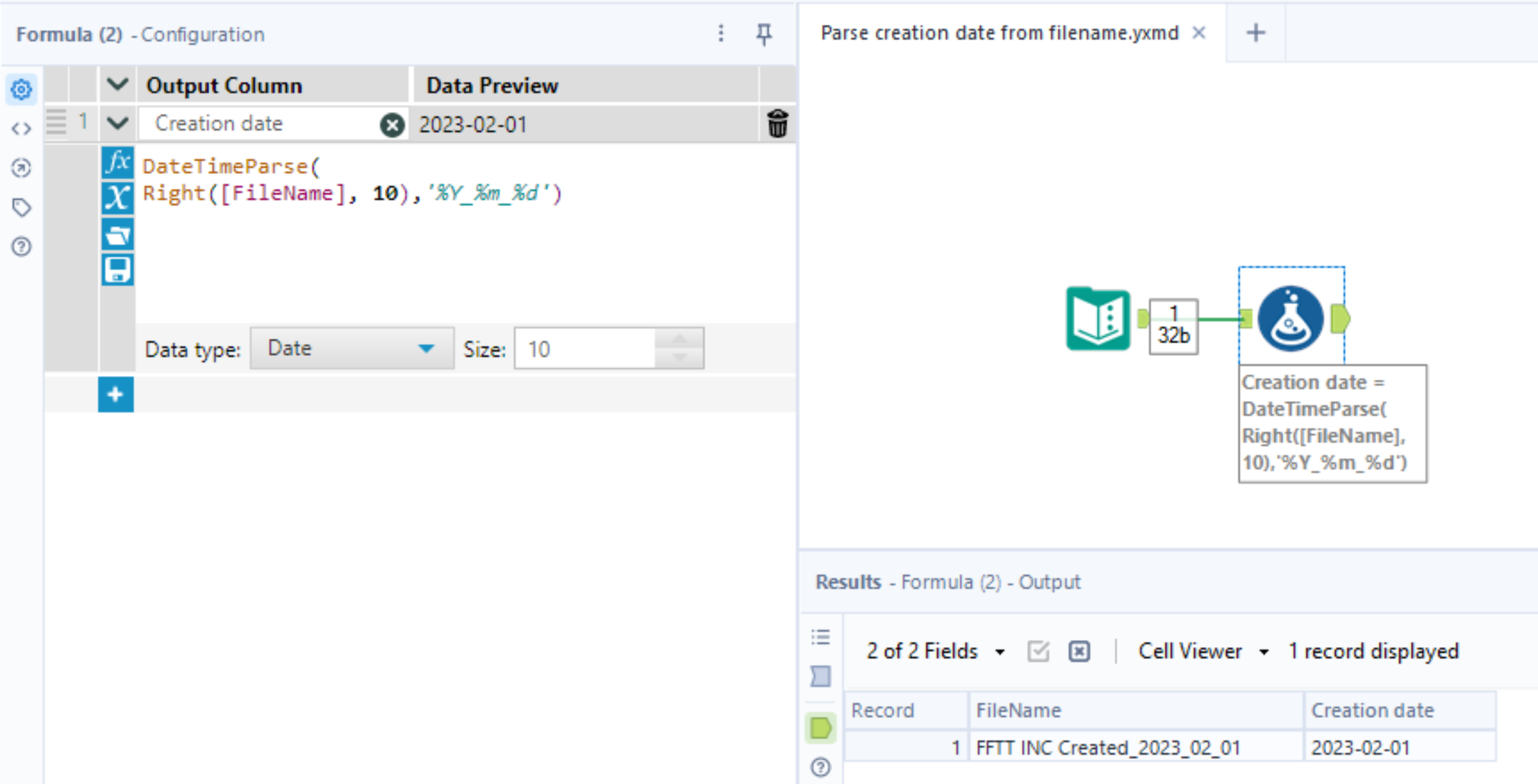The width and height of the screenshot is (1538, 784).
Task: Select all fields checkmark icon in Results
Action: (1038, 651)
